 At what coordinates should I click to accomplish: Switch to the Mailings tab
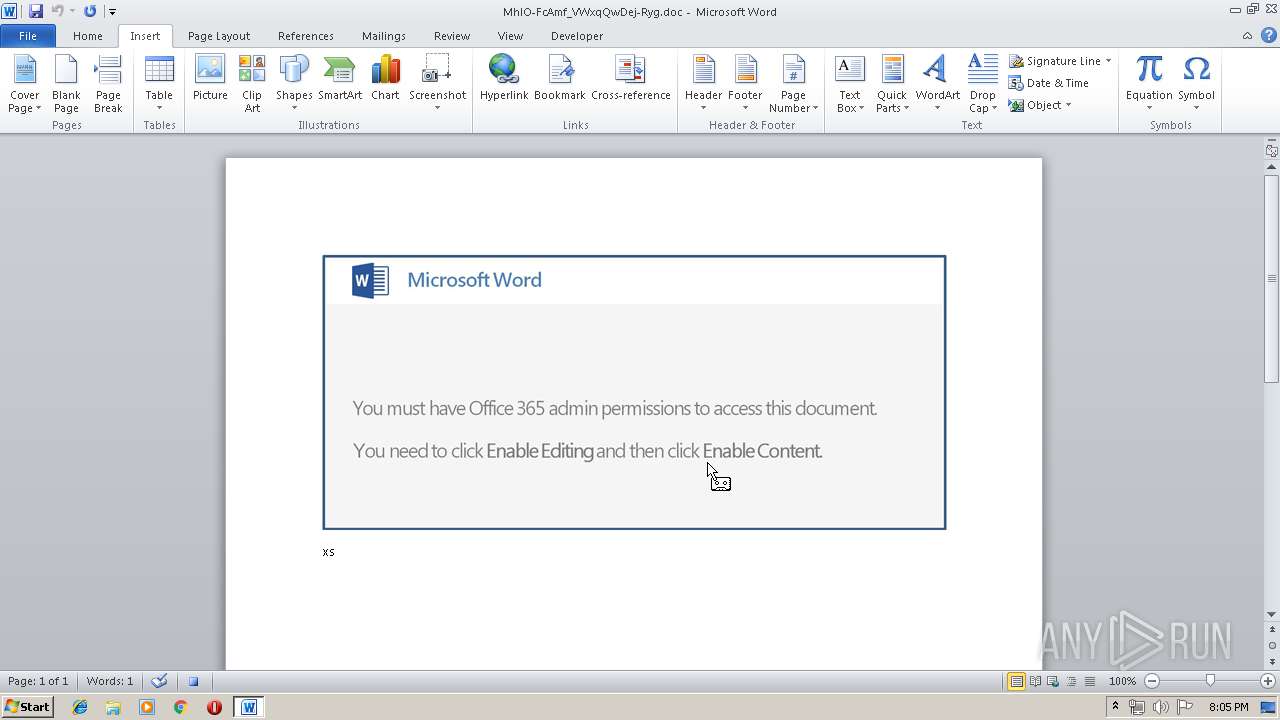click(x=384, y=36)
